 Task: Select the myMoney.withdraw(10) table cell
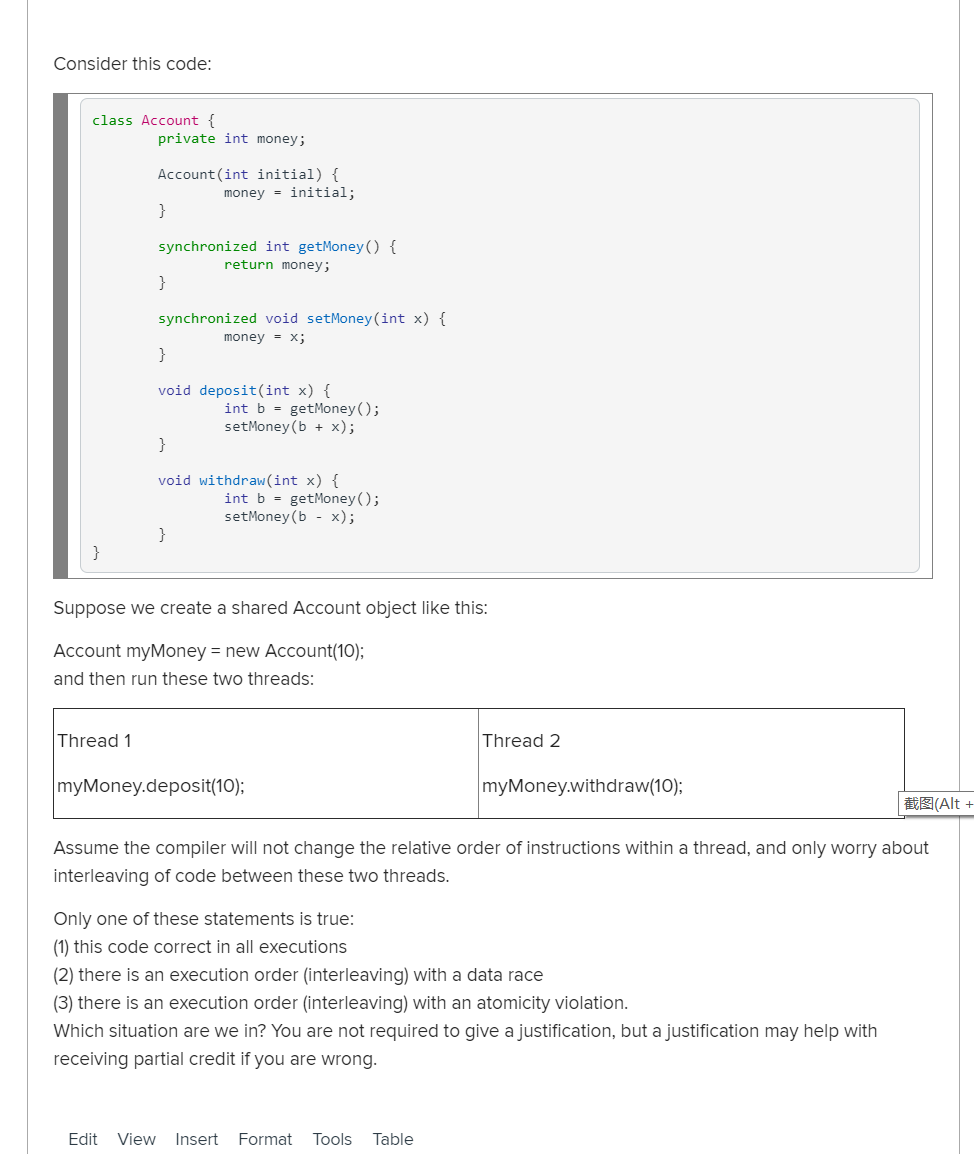click(582, 786)
